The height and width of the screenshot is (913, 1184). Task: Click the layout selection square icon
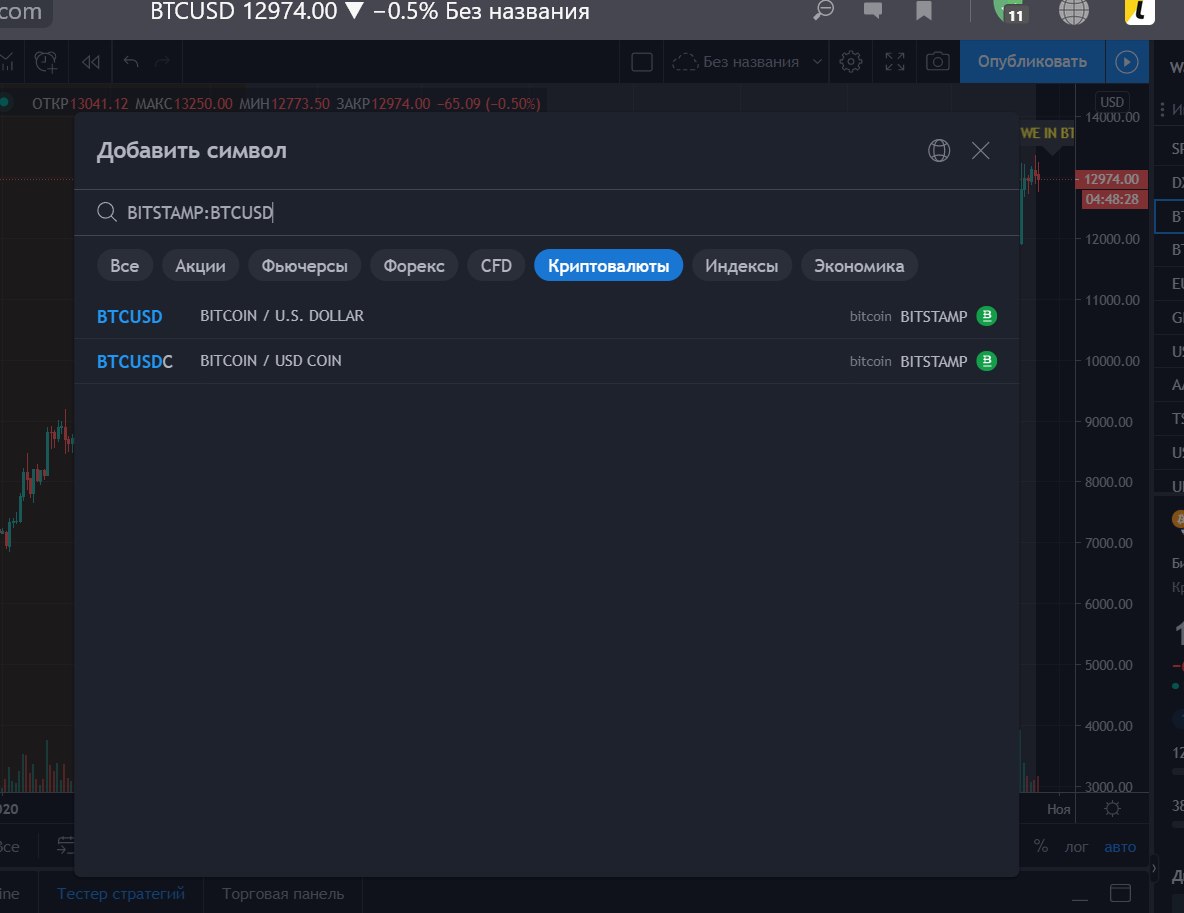pyautogui.click(x=642, y=61)
